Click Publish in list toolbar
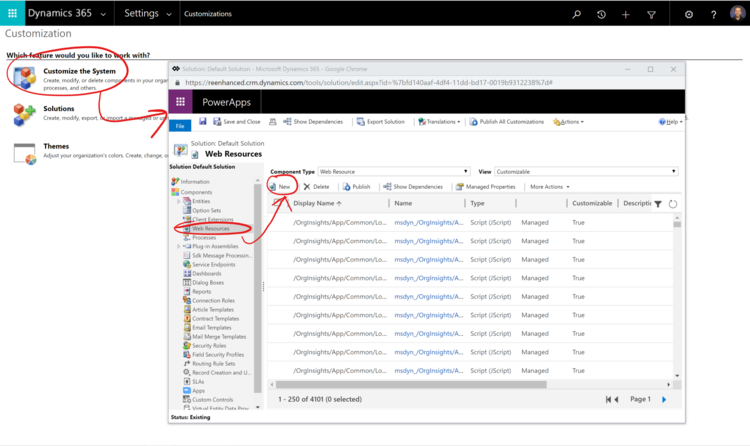This screenshot has width=750, height=446. 357,187
